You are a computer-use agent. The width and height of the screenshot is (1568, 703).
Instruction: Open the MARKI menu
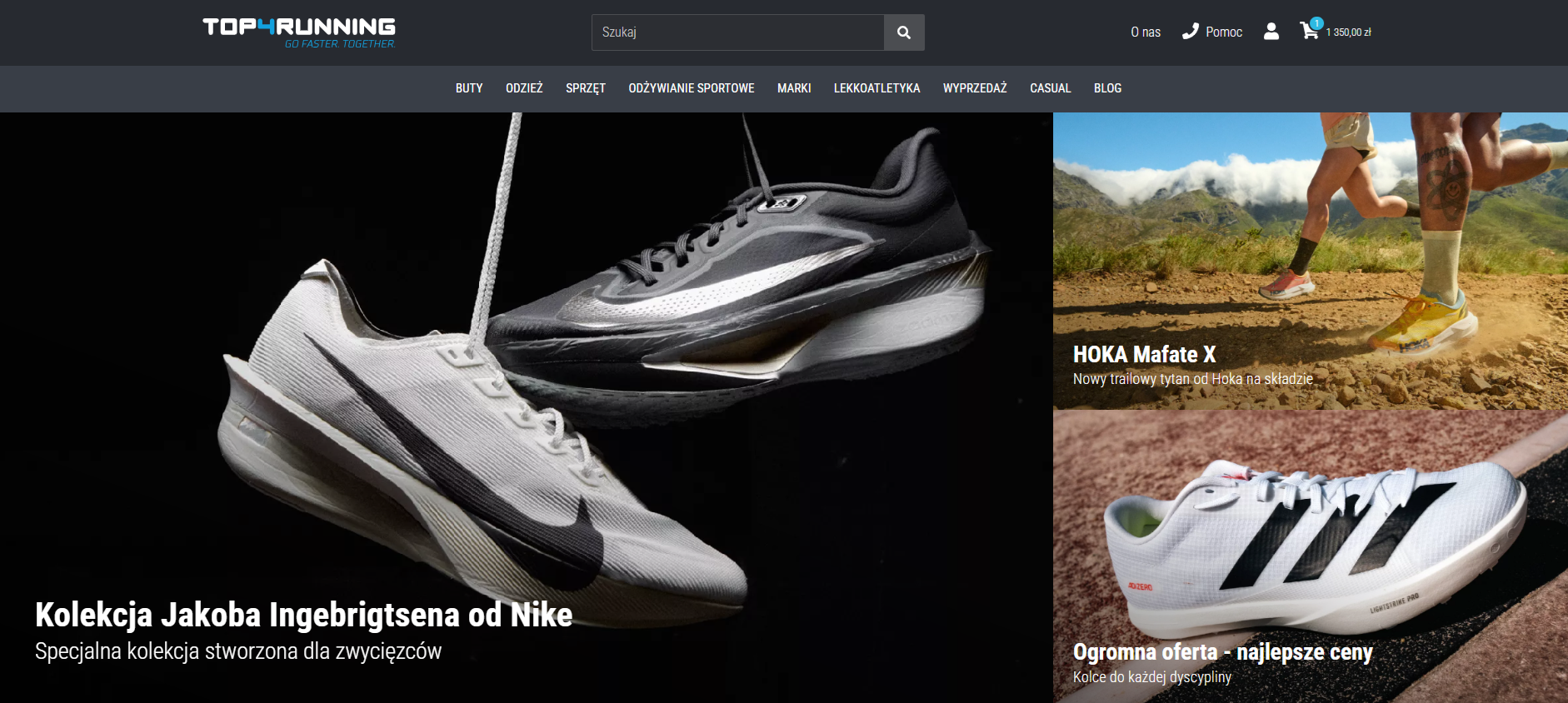pyautogui.click(x=794, y=88)
